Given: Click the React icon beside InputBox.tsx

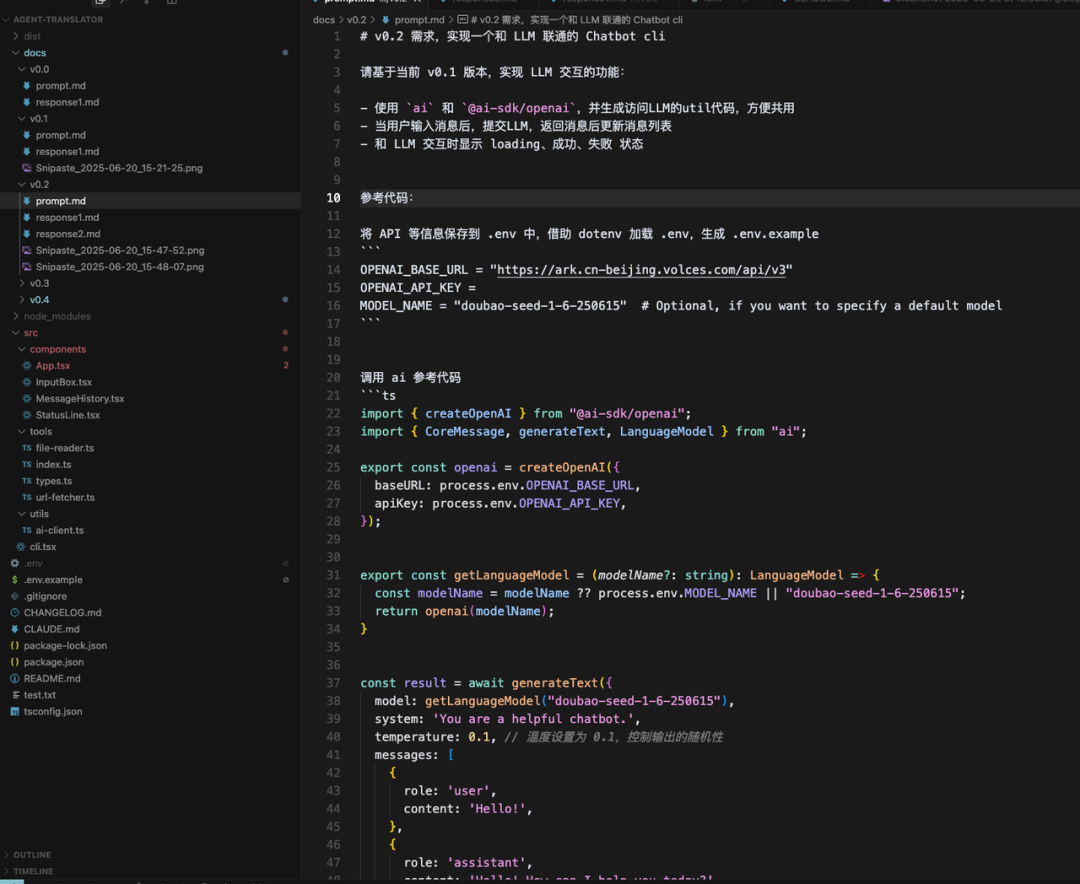Looking at the screenshot, I should tap(26, 382).
